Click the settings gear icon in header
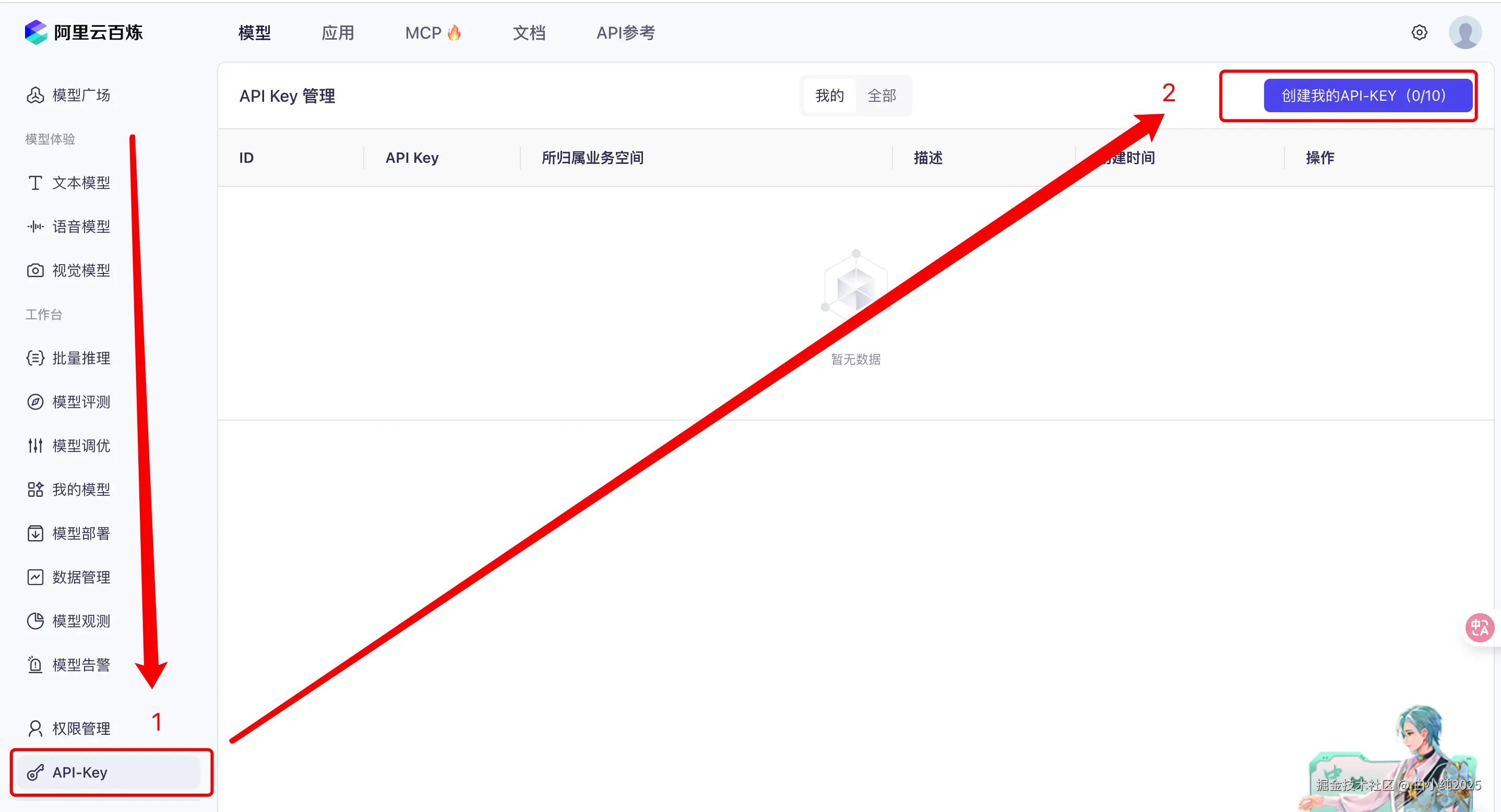1501x812 pixels. coord(1419,33)
